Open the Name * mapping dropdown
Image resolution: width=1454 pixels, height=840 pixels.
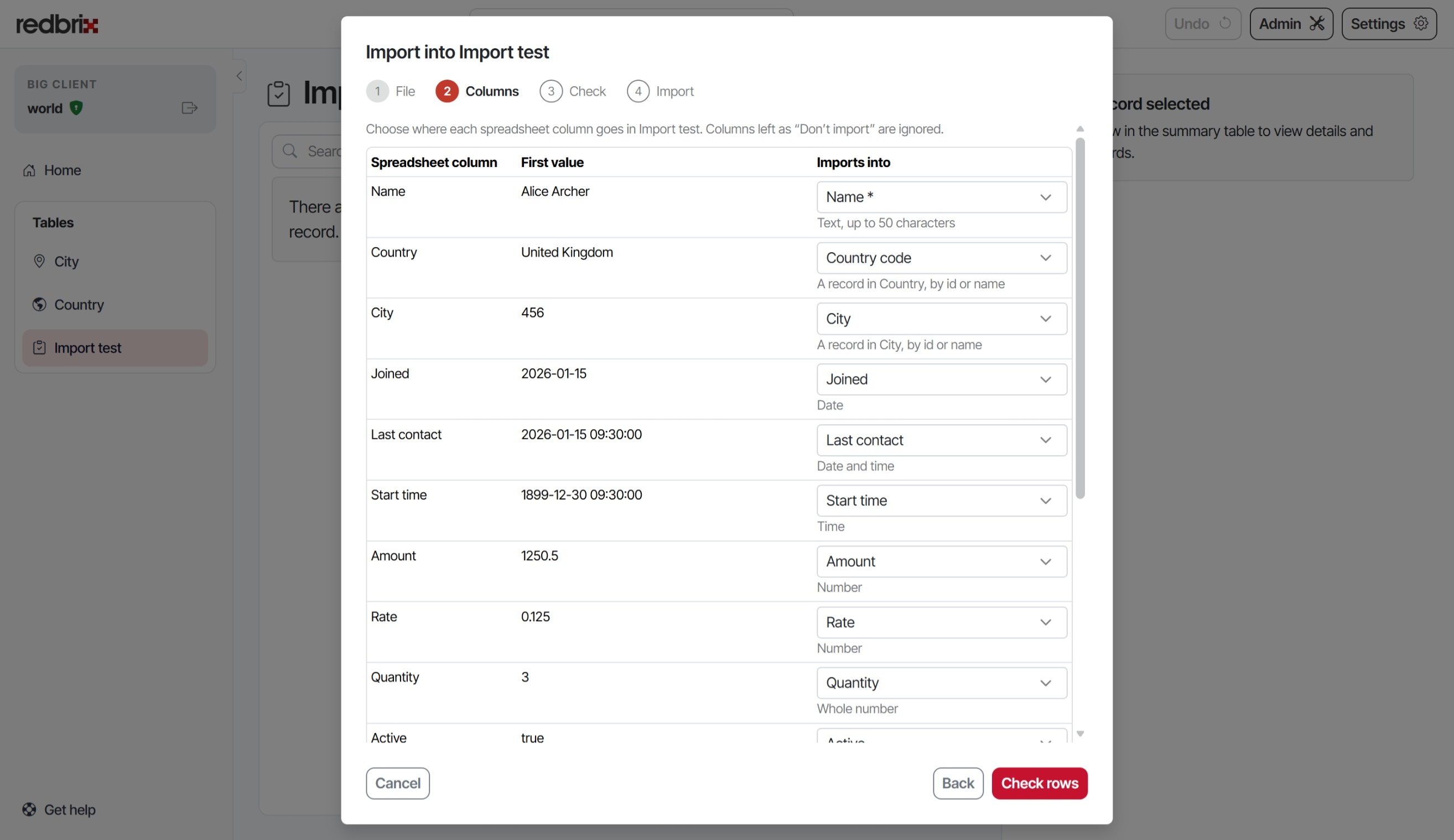[942, 197]
